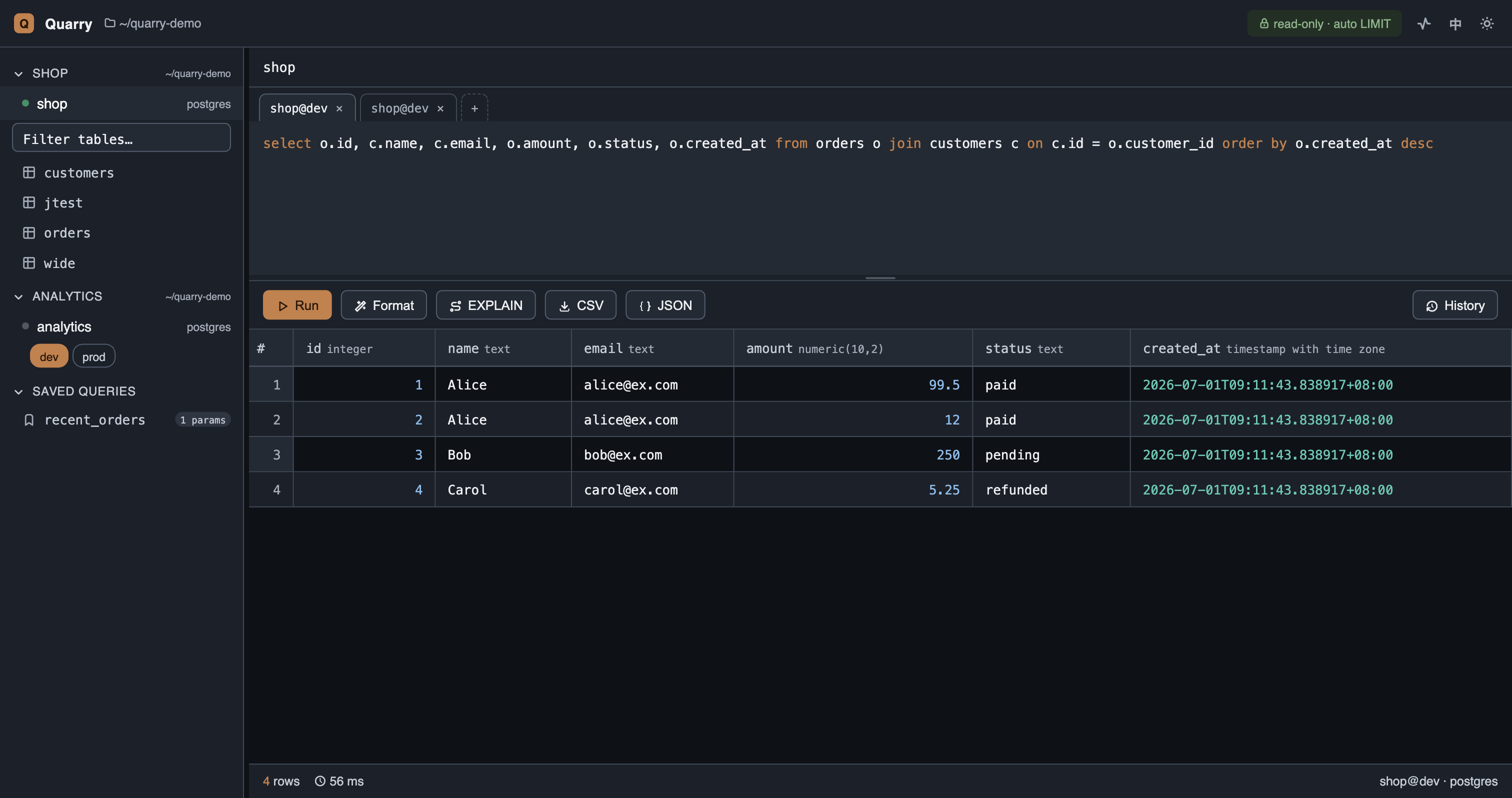Click the created_at column header
The width and height of the screenshot is (1512, 798).
1320,348
